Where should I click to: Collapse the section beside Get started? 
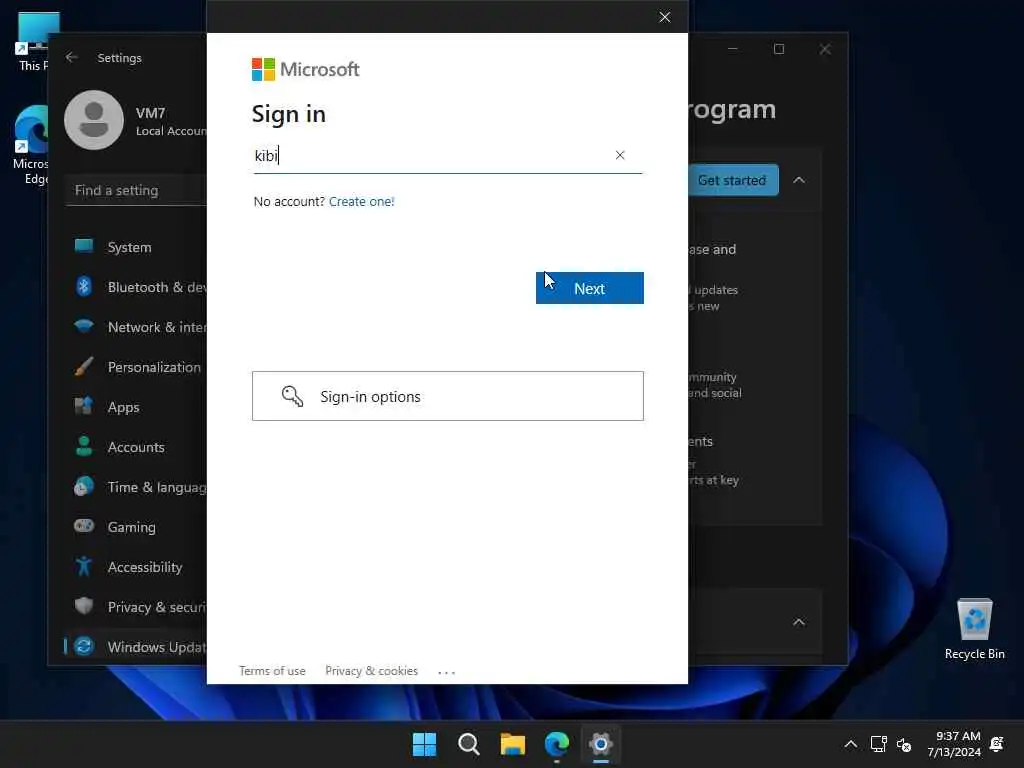click(x=799, y=180)
